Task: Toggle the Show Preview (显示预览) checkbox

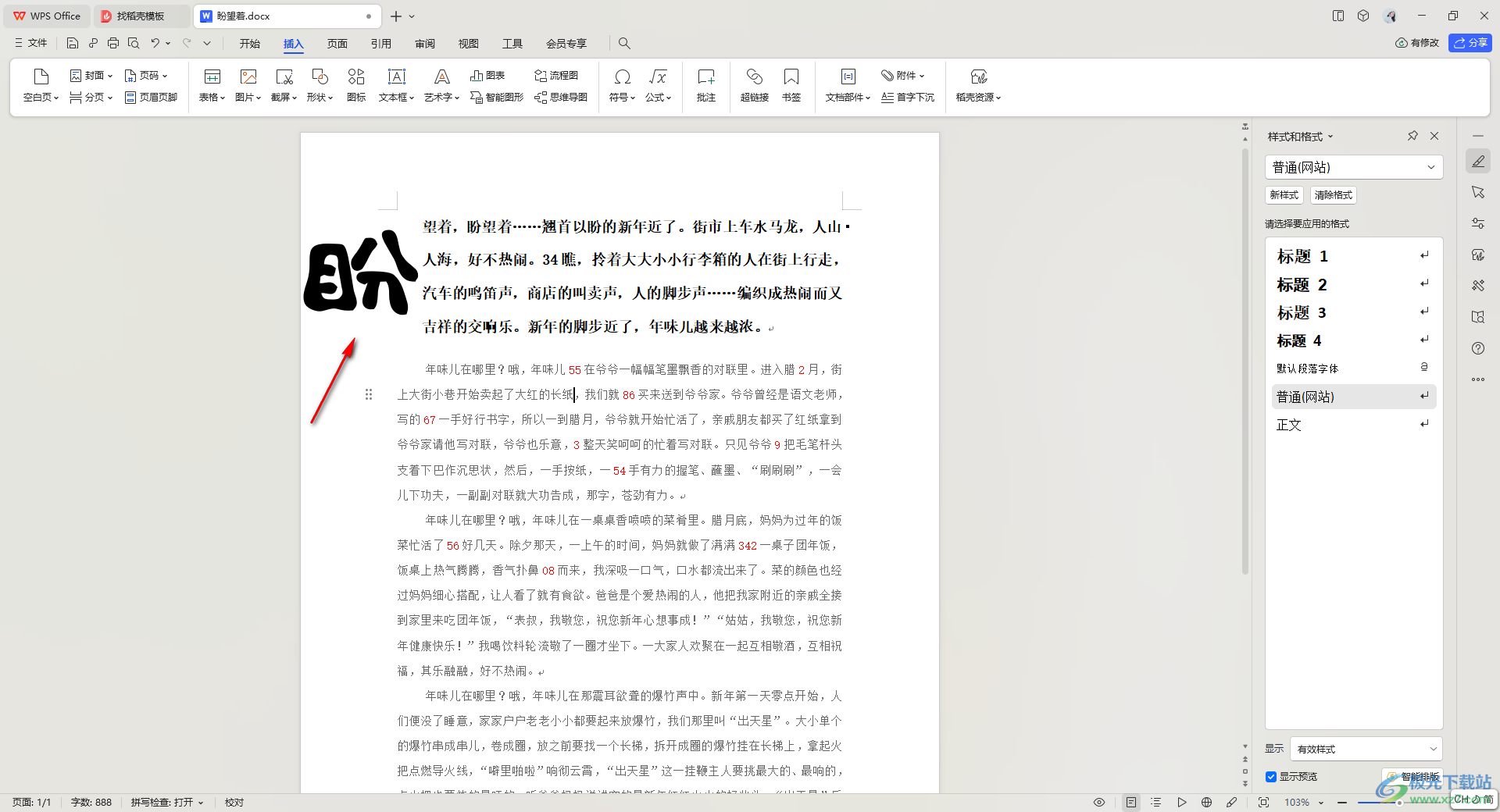Action: click(x=1271, y=777)
